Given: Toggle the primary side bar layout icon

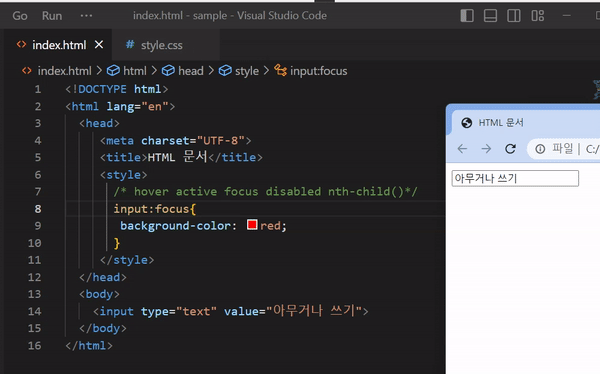Looking at the screenshot, I should [467, 16].
